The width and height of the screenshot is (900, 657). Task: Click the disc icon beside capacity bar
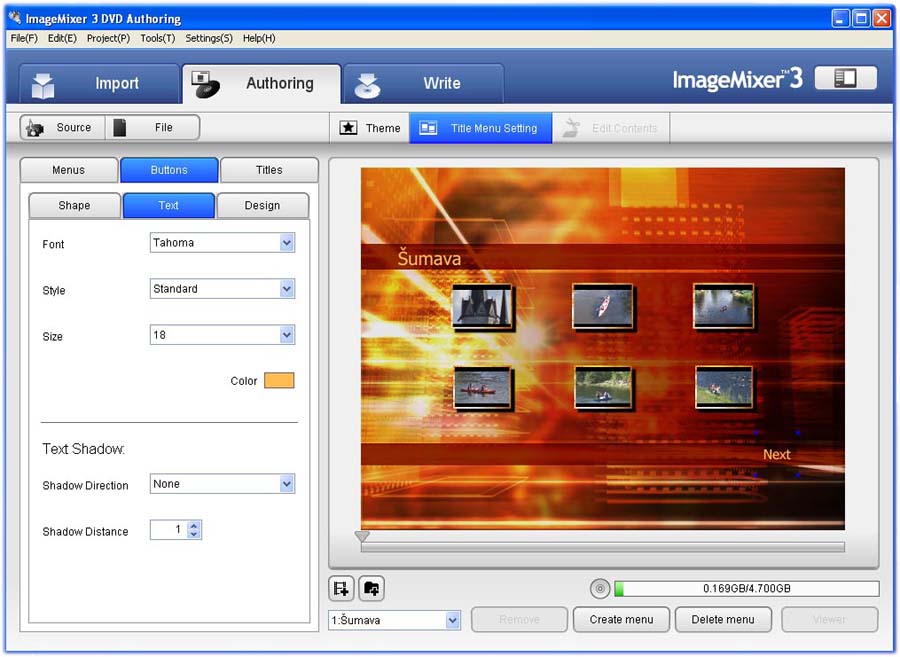(600, 589)
